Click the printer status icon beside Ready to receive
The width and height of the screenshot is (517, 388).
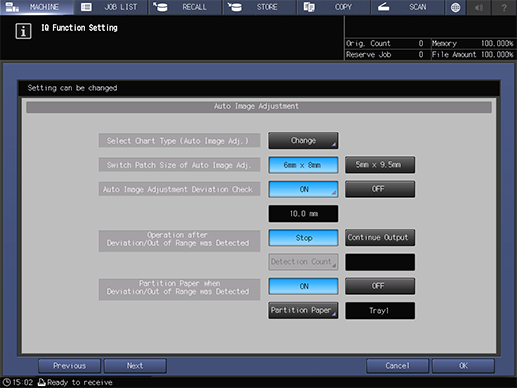tap(41, 382)
